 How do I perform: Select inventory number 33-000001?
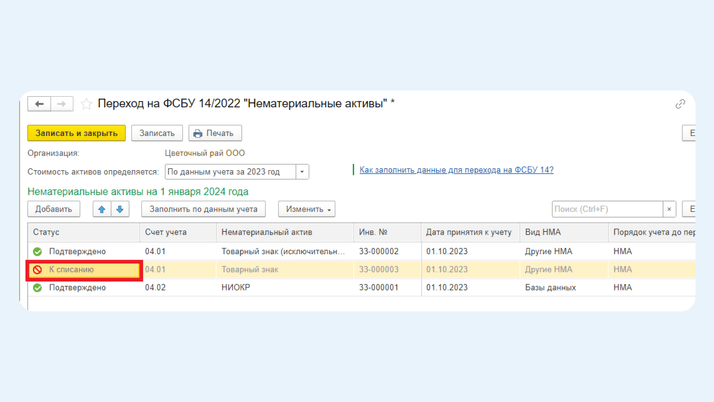click(387, 288)
